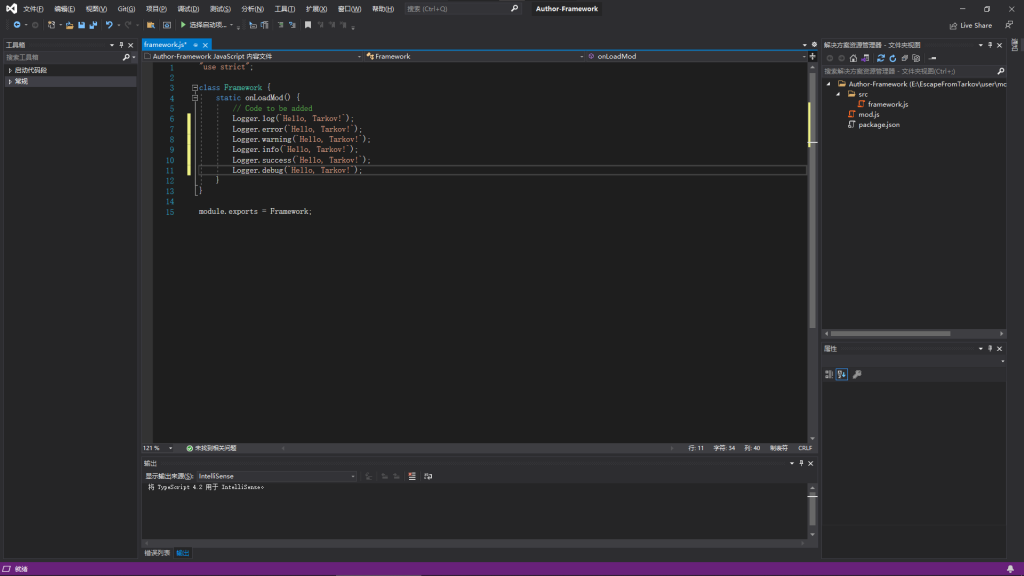Toggle the bookmark icon in toolbar

click(x=308, y=25)
